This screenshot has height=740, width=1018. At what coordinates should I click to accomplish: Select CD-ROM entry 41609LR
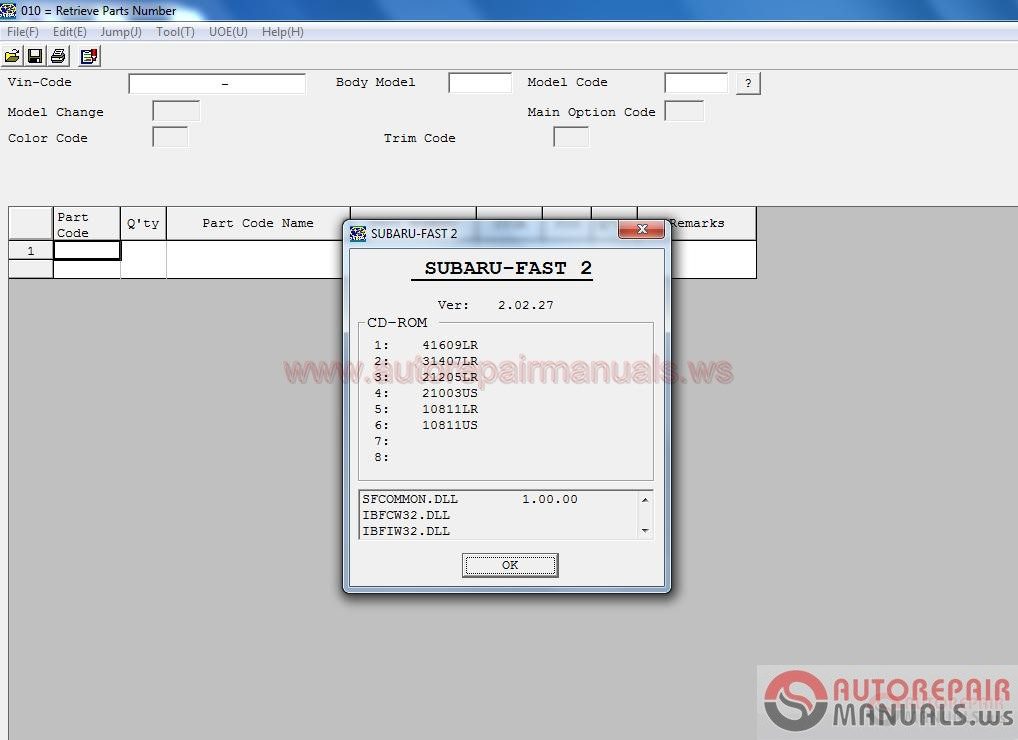coord(450,345)
